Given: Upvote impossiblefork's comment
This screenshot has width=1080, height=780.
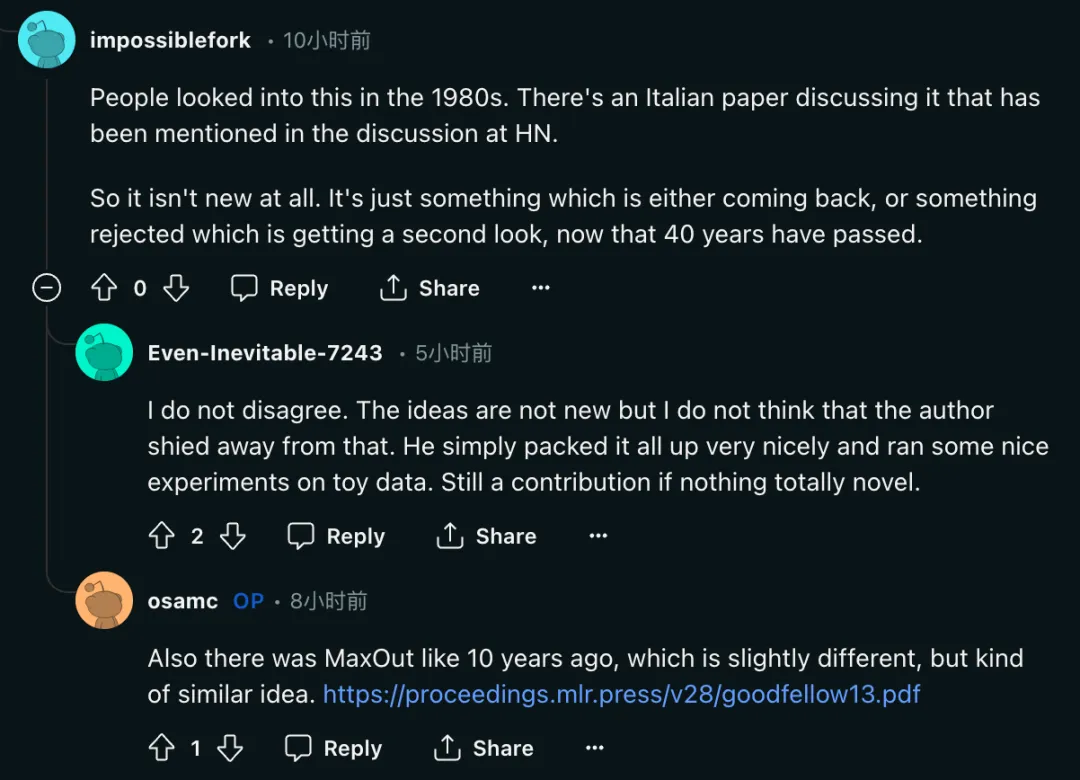Looking at the screenshot, I should point(104,289).
